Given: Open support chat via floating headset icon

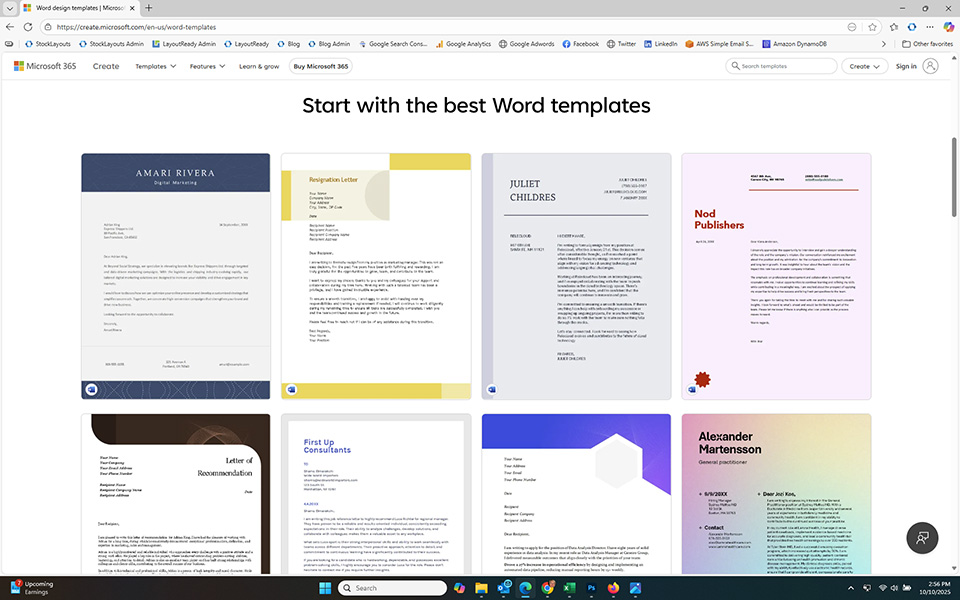Looking at the screenshot, I should coord(921,537).
